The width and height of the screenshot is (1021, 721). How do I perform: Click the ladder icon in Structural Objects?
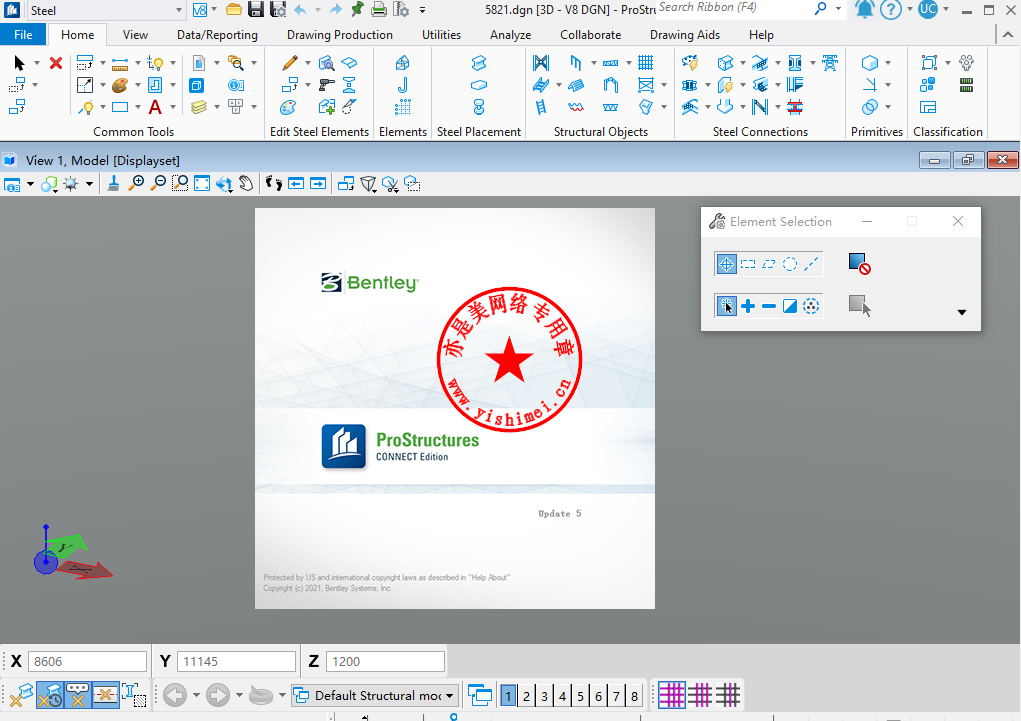coord(540,107)
